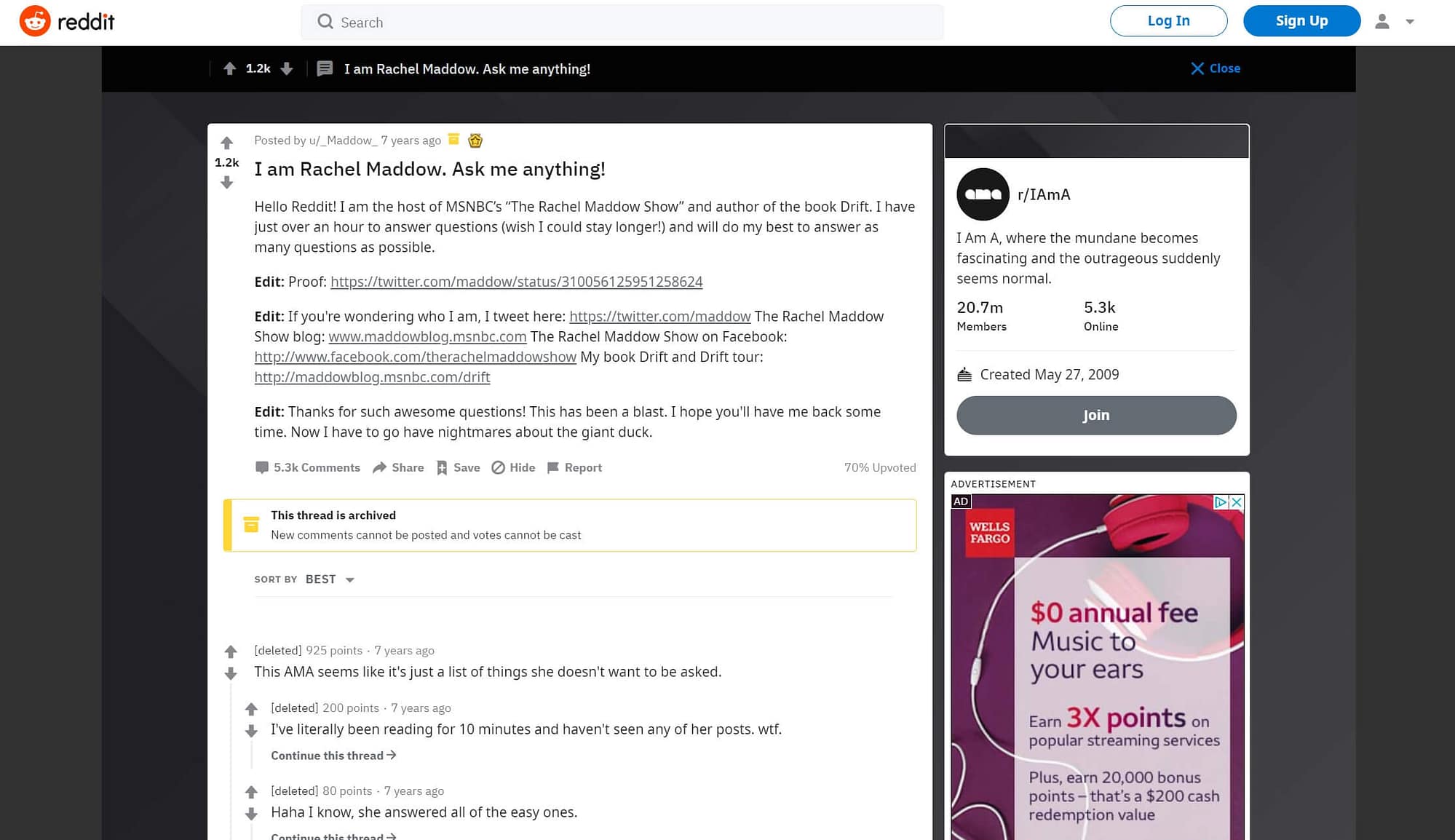Click the comment bubble icon in the dark banner
The image size is (1455, 840).
pyautogui.click(x=325, y=68)
